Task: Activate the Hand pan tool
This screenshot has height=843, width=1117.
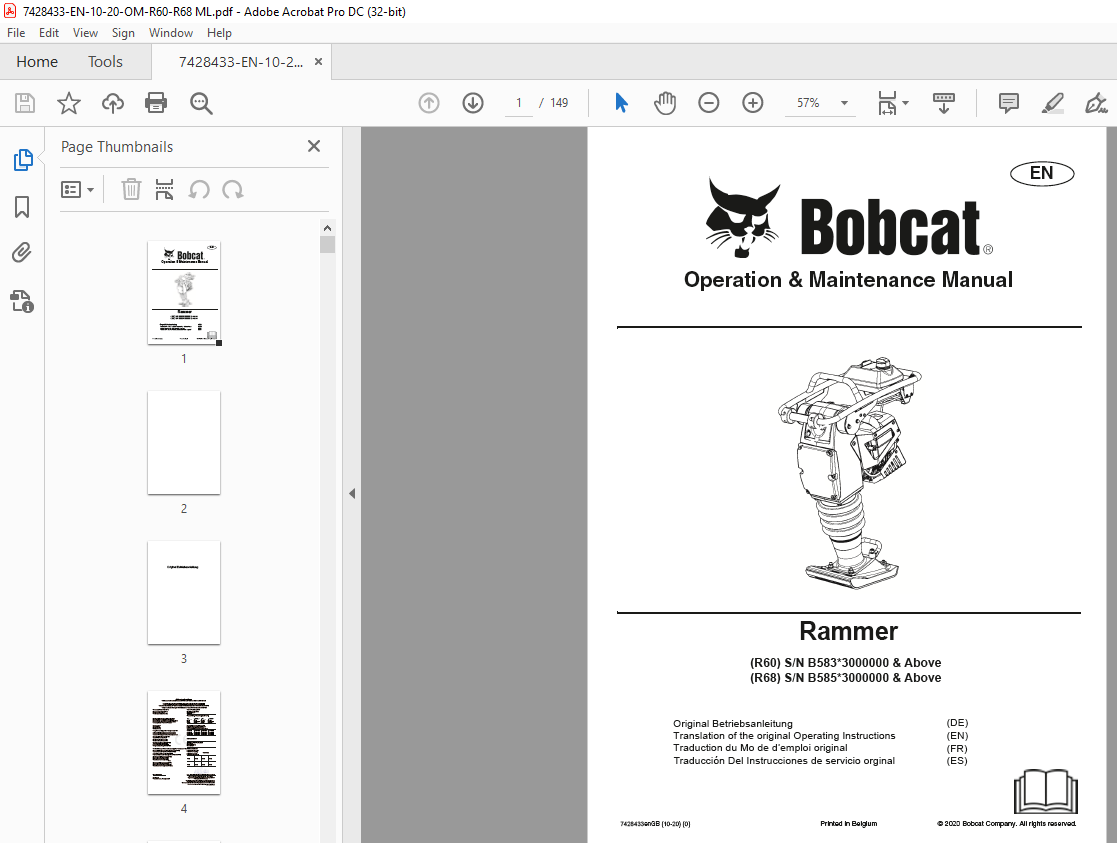Action: pos(665,103)
